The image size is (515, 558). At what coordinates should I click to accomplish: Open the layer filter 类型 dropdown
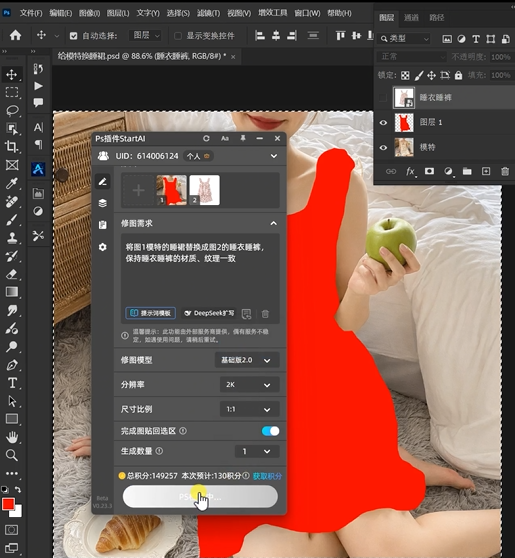[404, 38]
